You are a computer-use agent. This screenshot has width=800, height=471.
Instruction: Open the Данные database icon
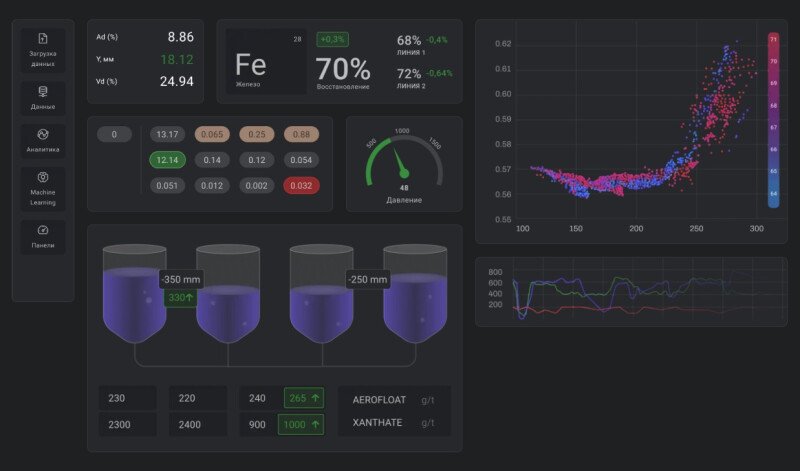(43, 92)
